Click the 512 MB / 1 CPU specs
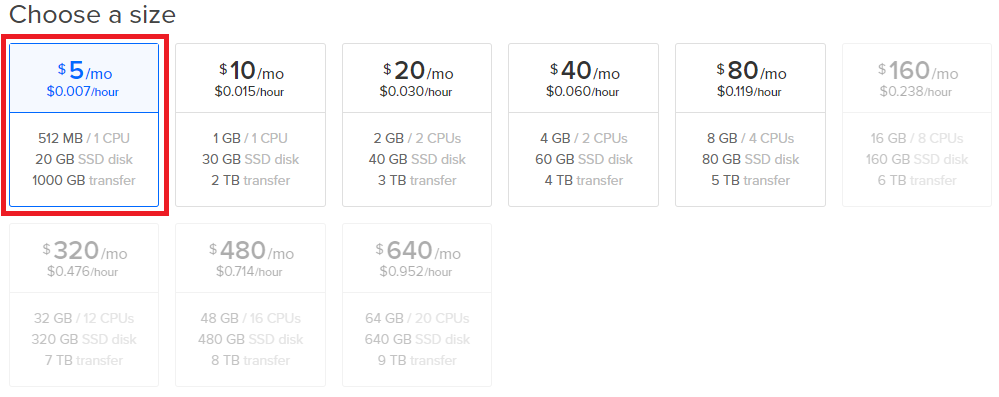 [x=84, y=138]
